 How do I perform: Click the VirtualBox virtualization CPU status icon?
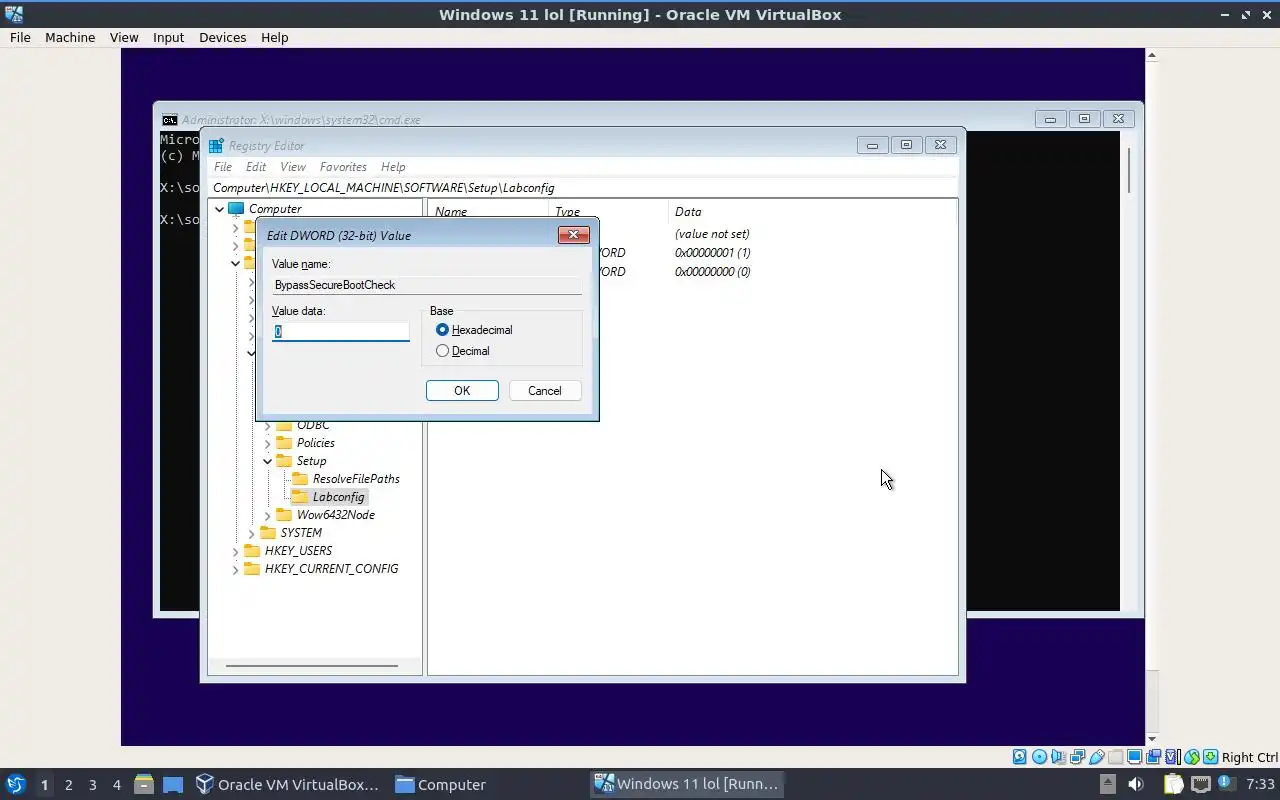pos(1173,757)
